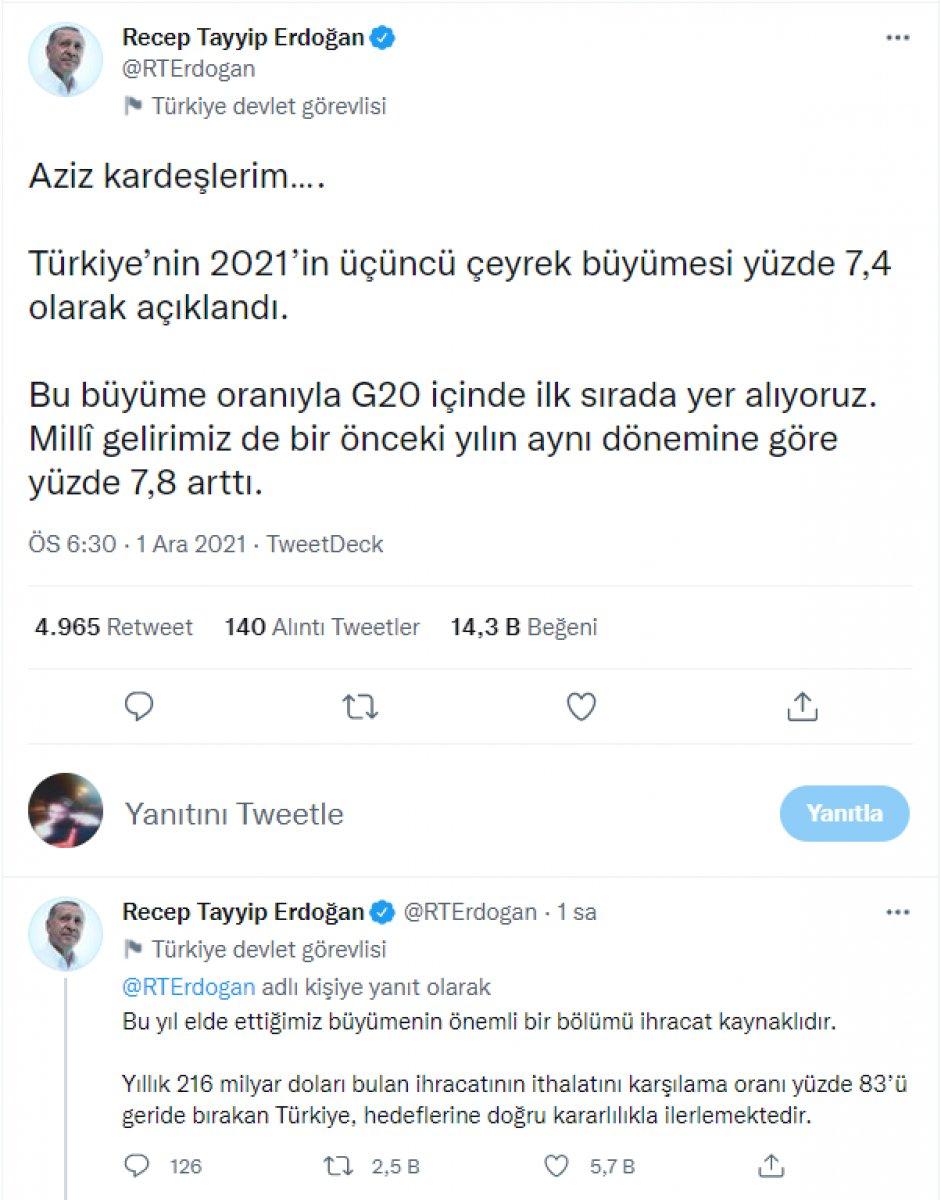Select the heart icon to like the tweet
This screenshot has width=941, height=1200.
pos(580,707)
